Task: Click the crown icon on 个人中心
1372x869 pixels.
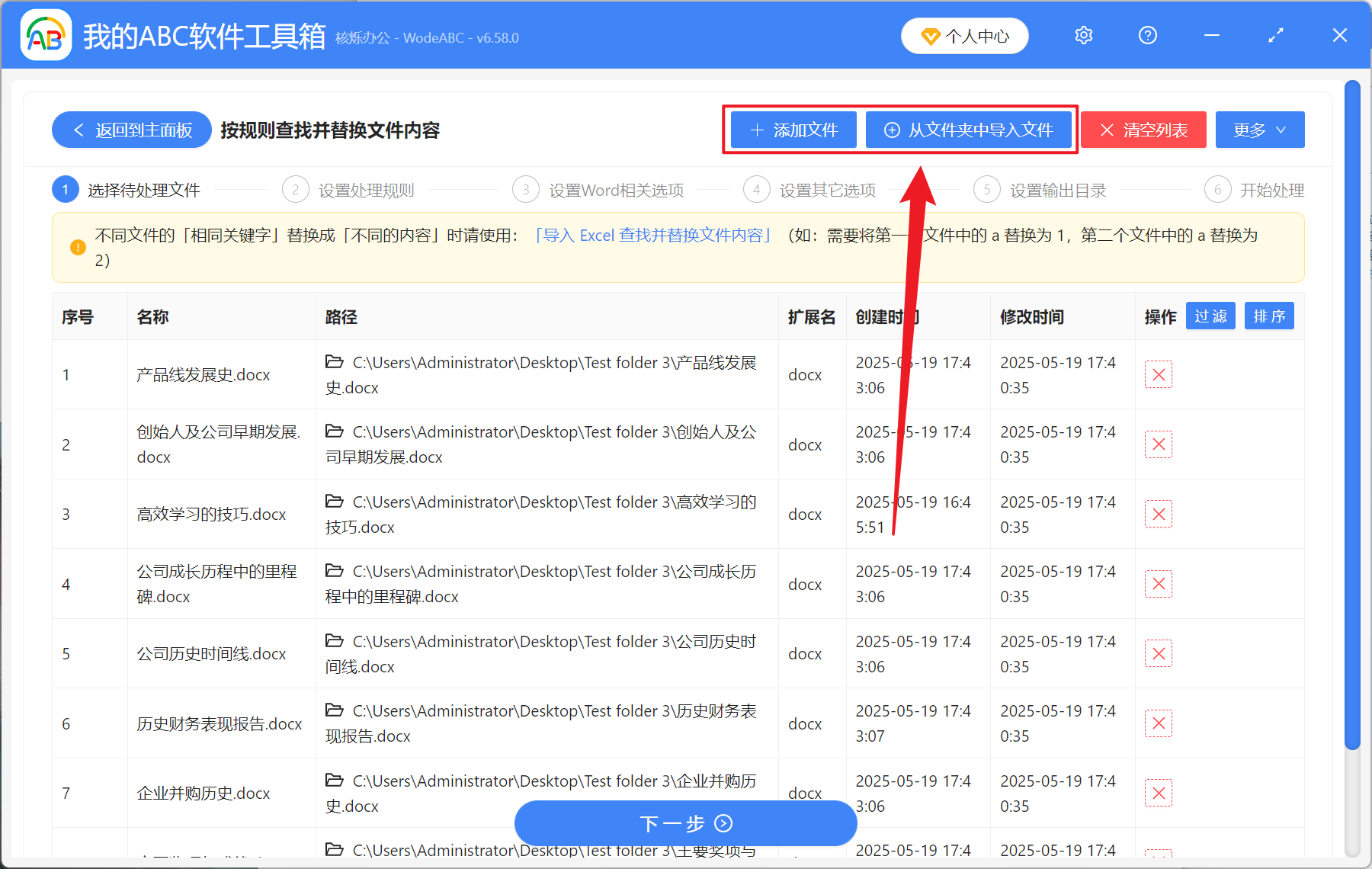Action: click(x=931, y=36)
